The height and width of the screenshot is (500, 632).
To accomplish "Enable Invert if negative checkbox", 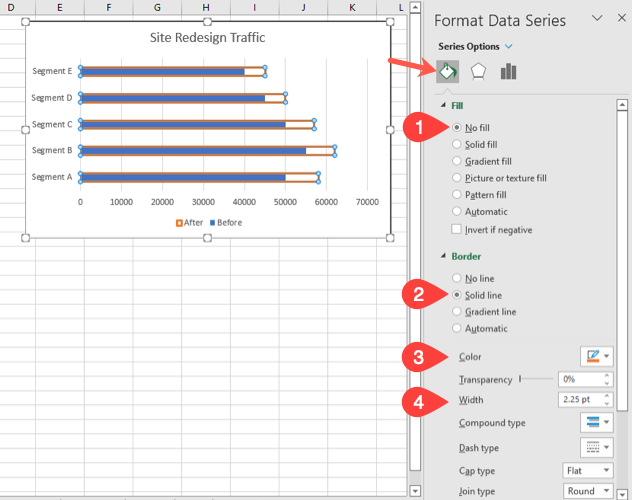I will point(458,229).
